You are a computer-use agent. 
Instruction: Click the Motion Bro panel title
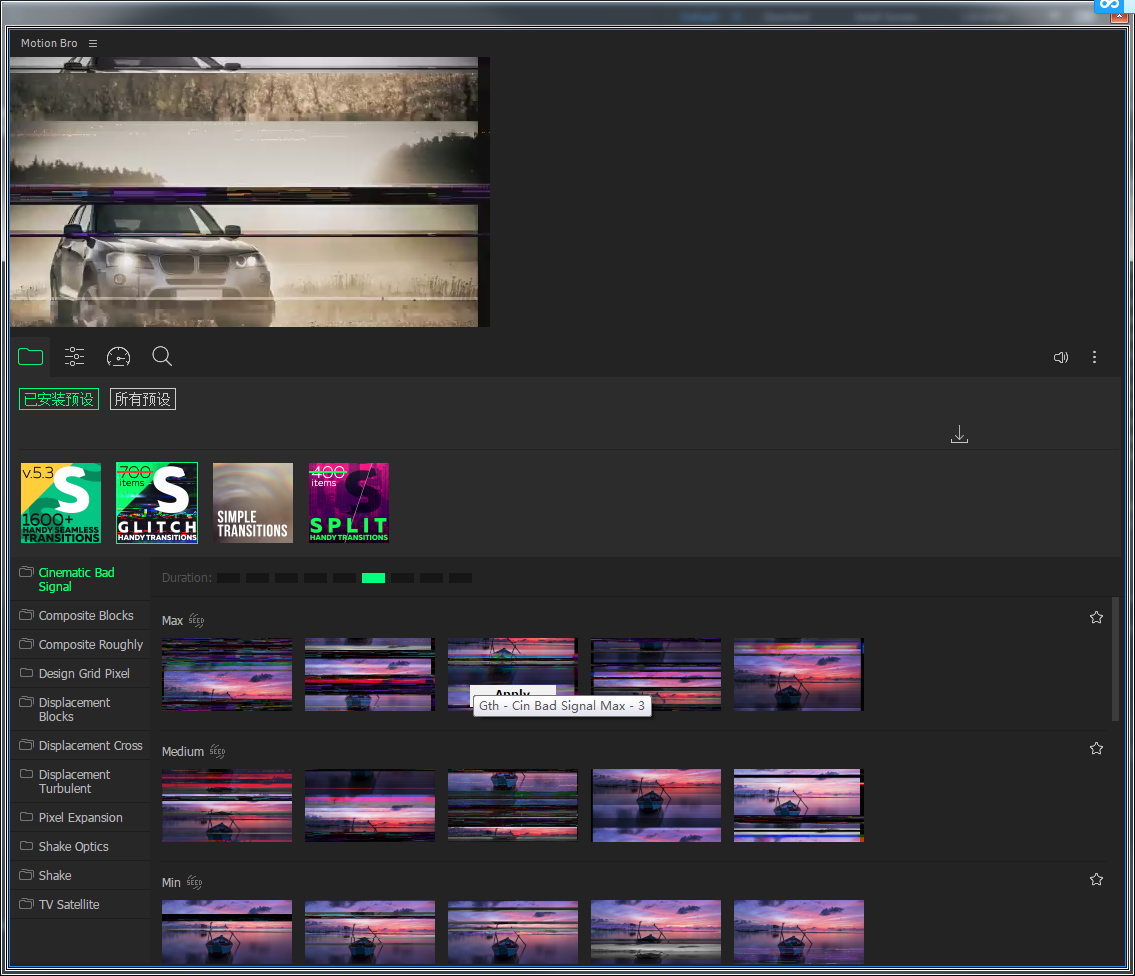[49, 43]
